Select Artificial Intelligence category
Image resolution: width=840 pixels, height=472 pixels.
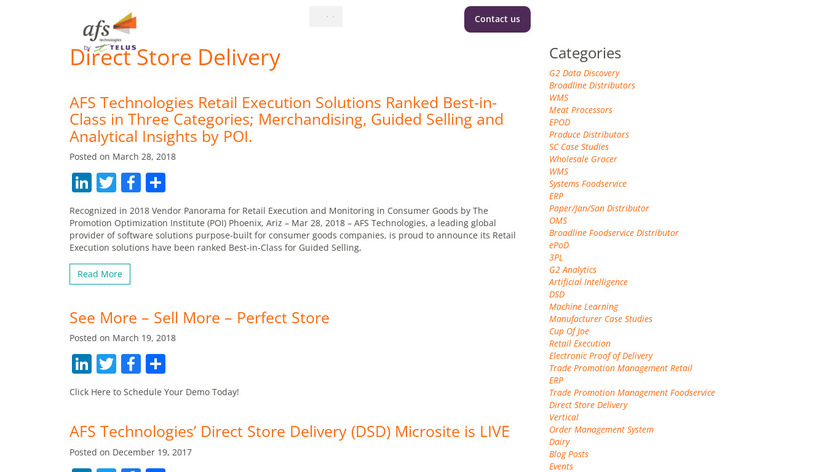(588, 282)
